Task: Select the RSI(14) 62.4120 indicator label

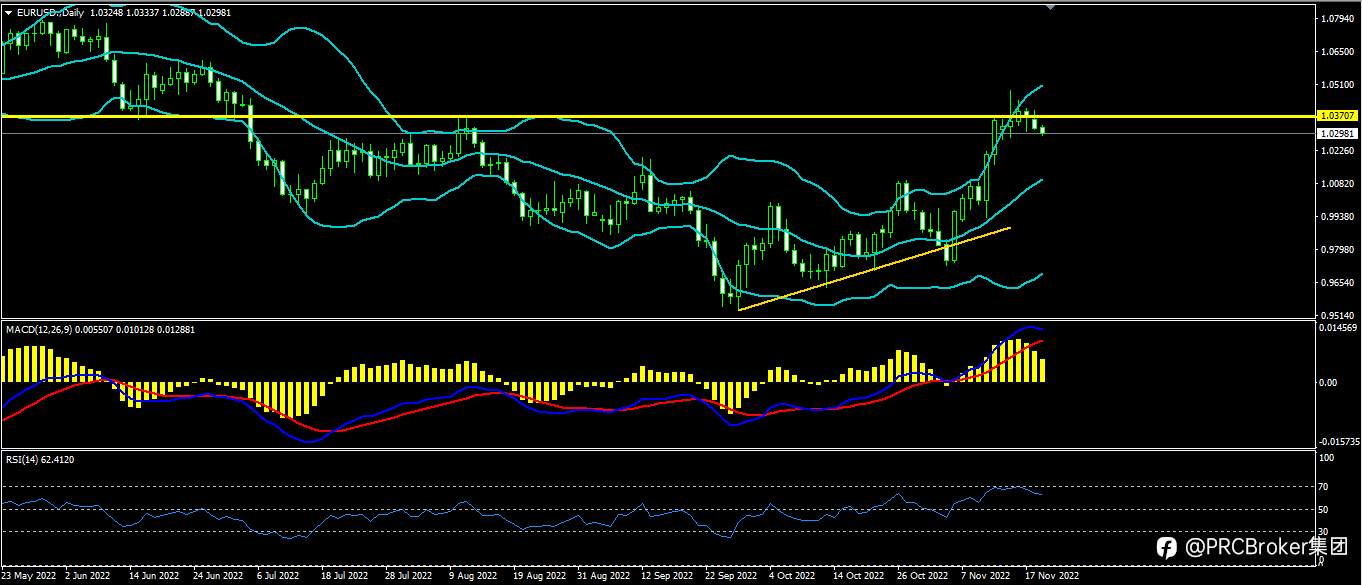Action: (40, 459)
